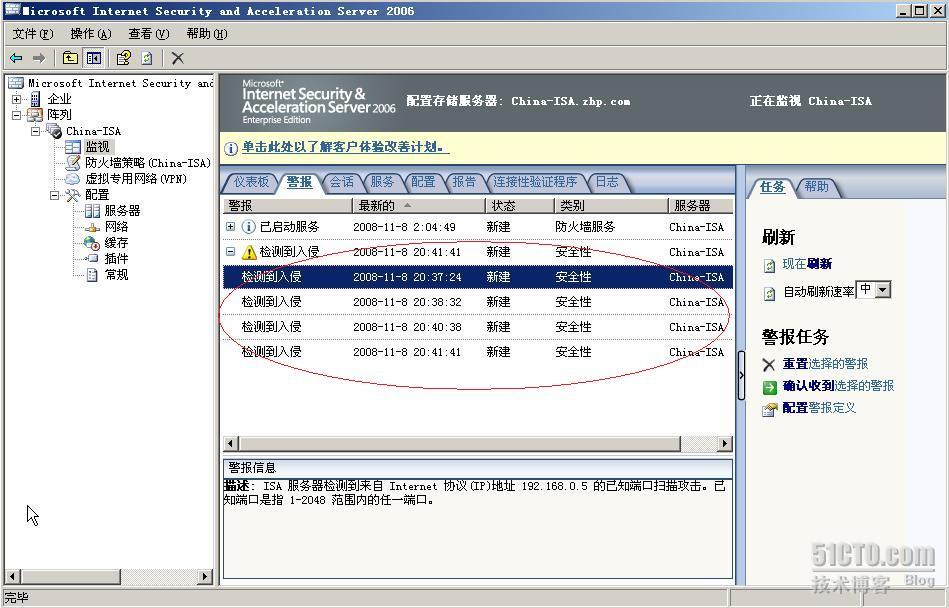Click the 服务器 servers icon in tree
Screen dimensions: 949x608
pyautogui.click(x=92, y=211)
